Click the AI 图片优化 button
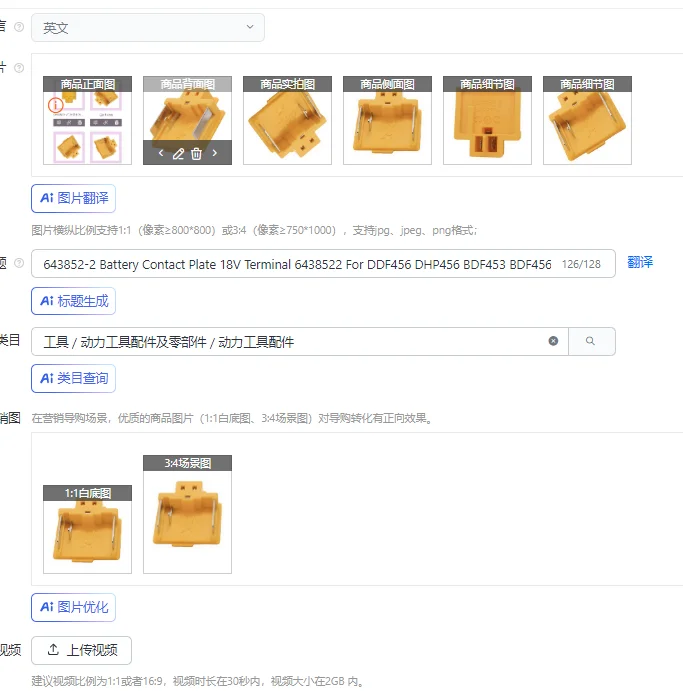Viewport: 683px width, 691px height. 74,607
